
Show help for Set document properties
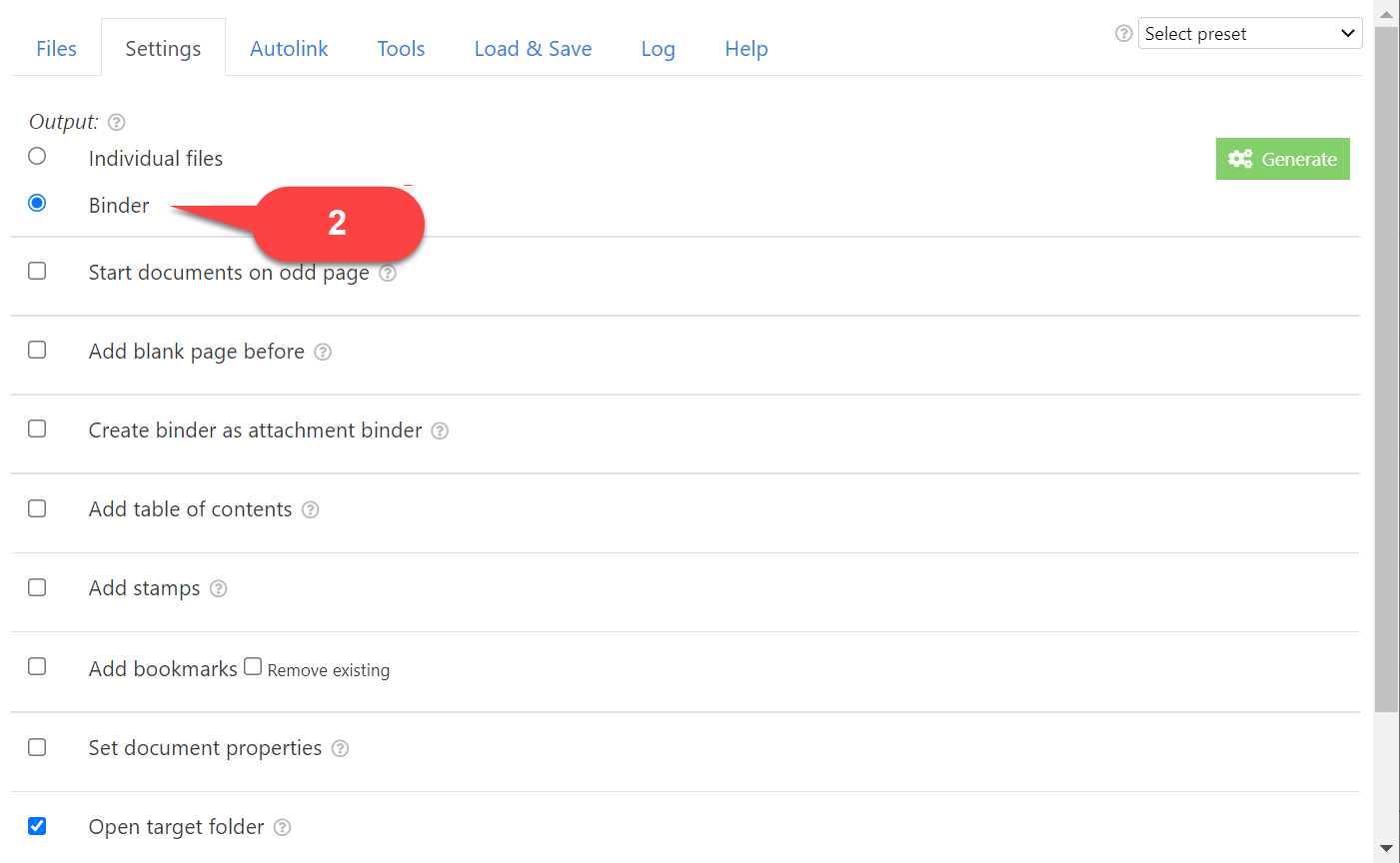point(340,748)
